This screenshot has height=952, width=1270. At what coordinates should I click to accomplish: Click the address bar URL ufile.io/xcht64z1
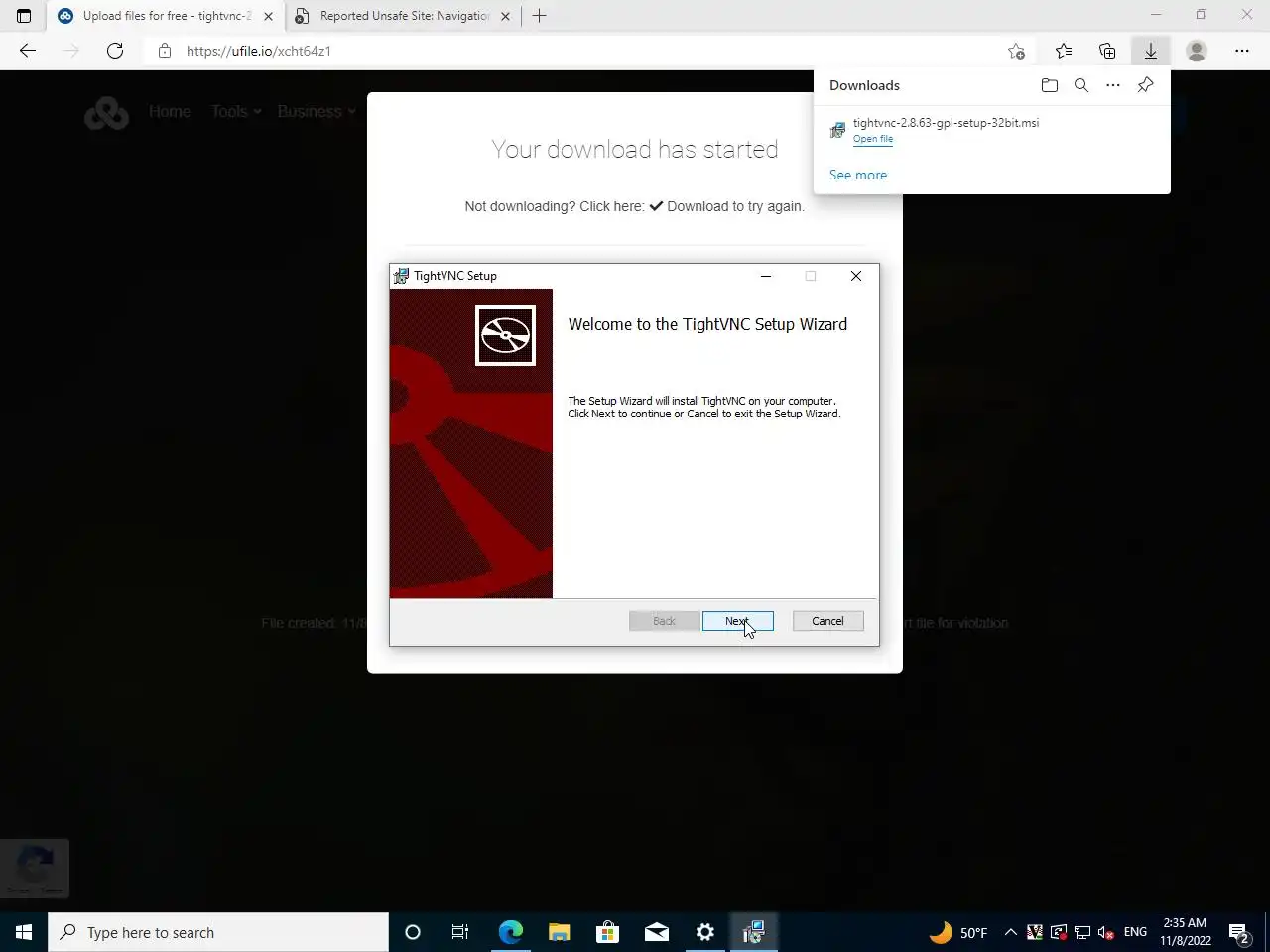coord(259,51)
